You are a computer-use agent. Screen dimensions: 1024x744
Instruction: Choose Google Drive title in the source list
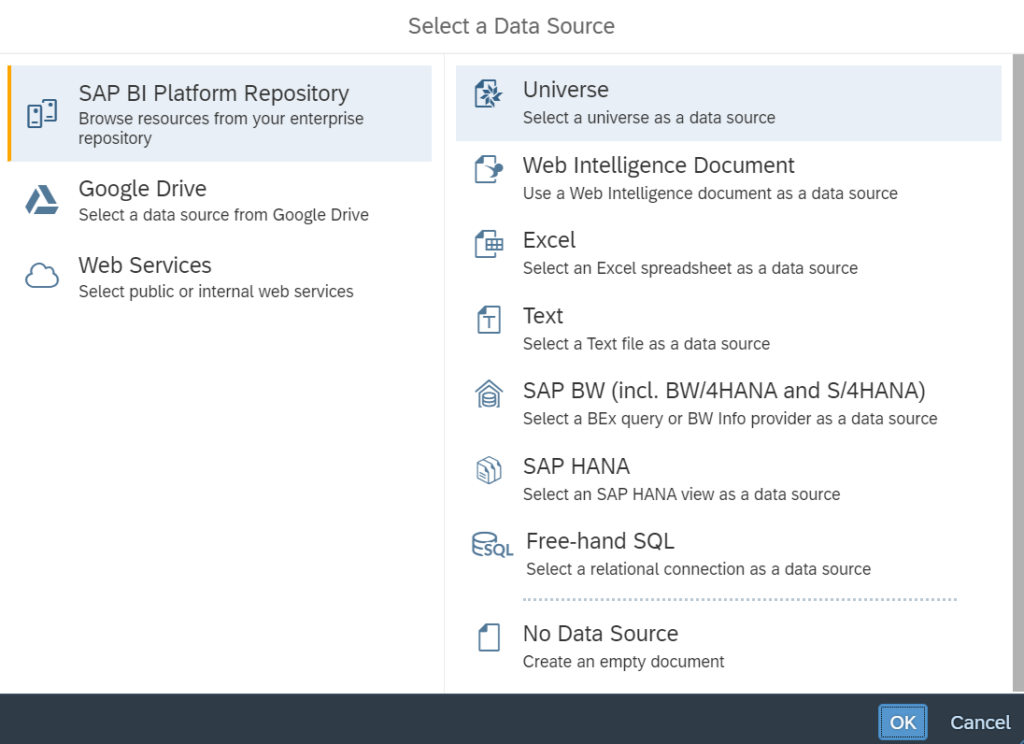click(142, 189)
